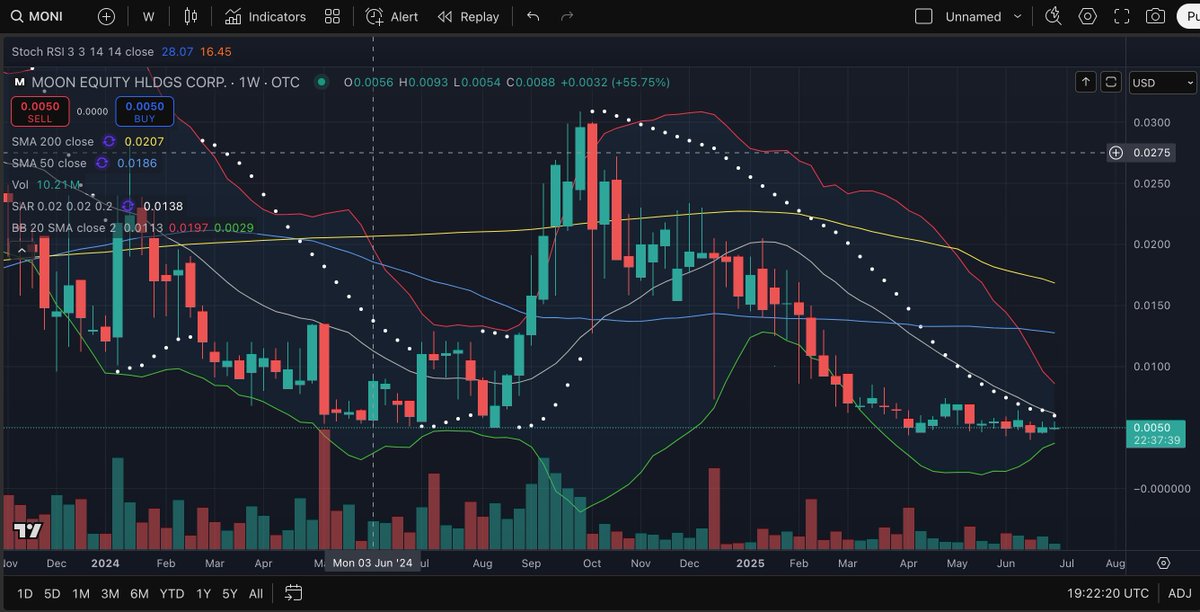Screen dimensions: 1200x612
Task: Click the 0.0300 price axis label
Action: pos(1154,123)
